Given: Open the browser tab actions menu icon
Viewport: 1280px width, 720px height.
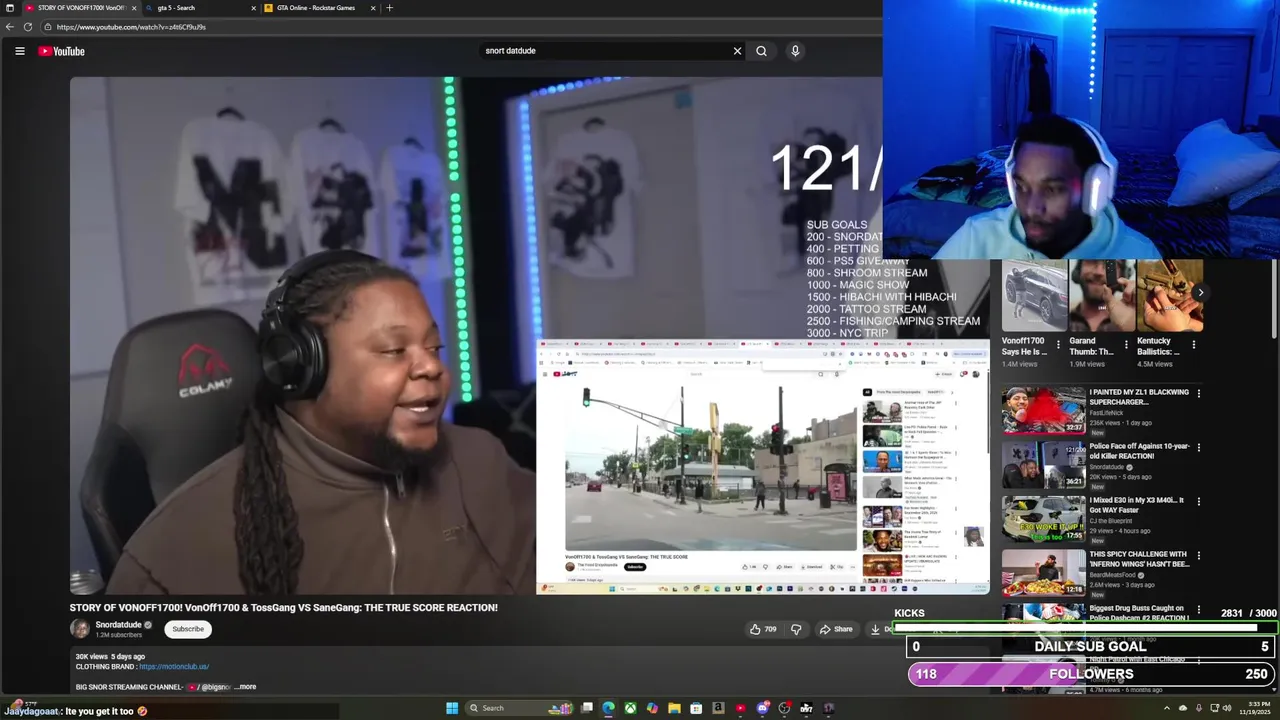Looking at the screenshot, I should [10, 8].
